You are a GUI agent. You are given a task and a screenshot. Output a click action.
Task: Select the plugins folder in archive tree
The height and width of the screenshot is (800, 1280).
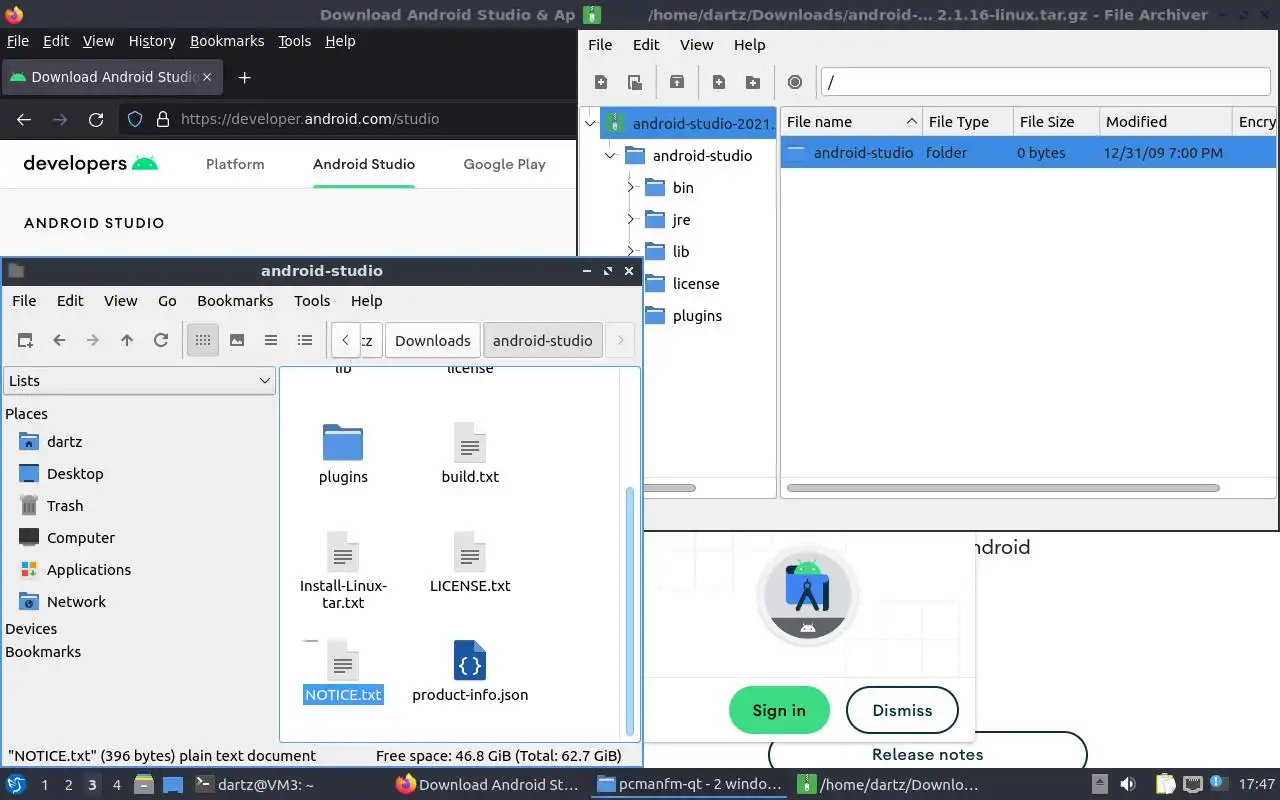coord(697,316)
